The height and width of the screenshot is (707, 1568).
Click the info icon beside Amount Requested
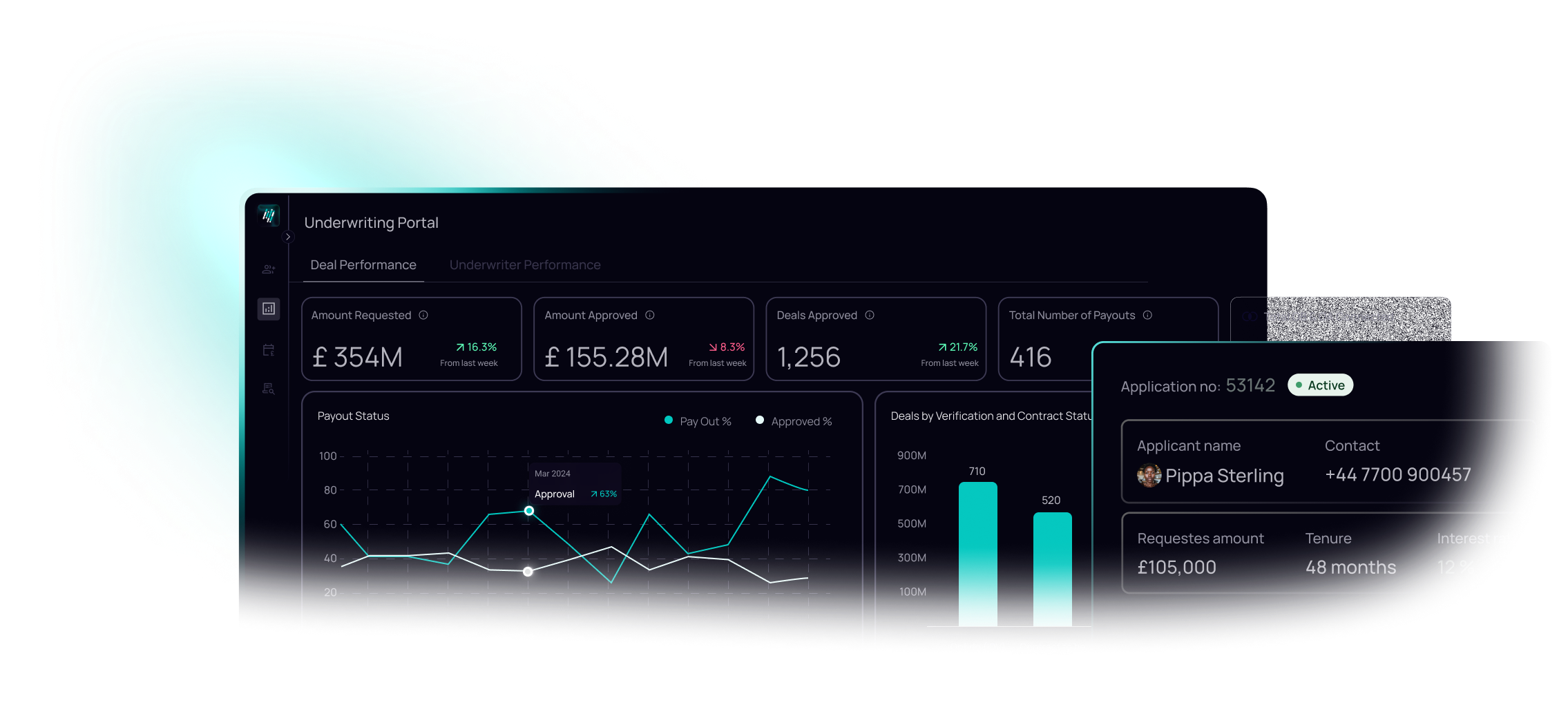tap(423, 315)
